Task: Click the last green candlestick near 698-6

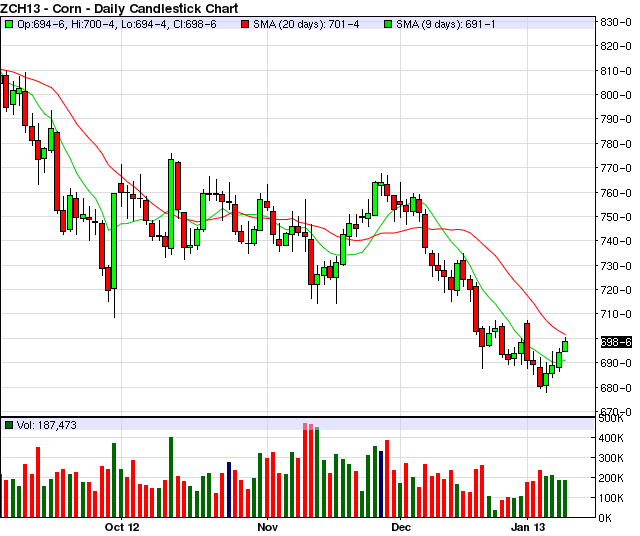Action: (x=565, y=346)
